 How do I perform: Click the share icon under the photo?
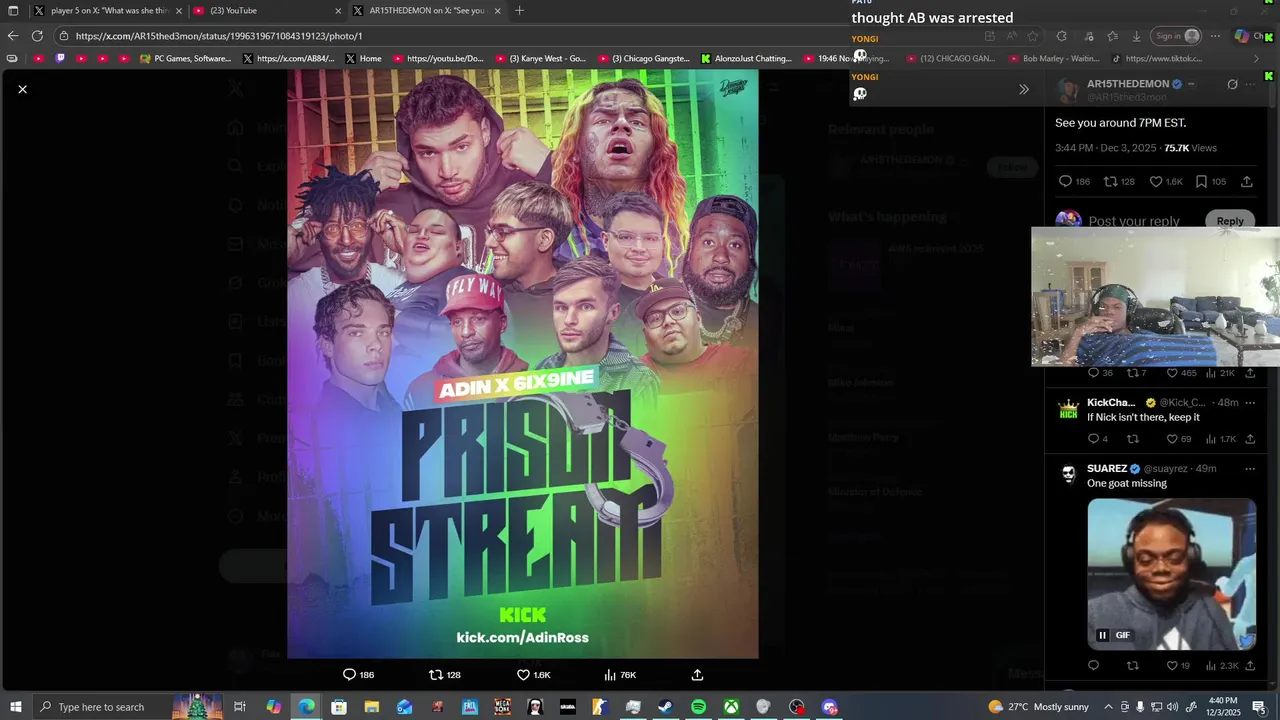tap(697, 675)
